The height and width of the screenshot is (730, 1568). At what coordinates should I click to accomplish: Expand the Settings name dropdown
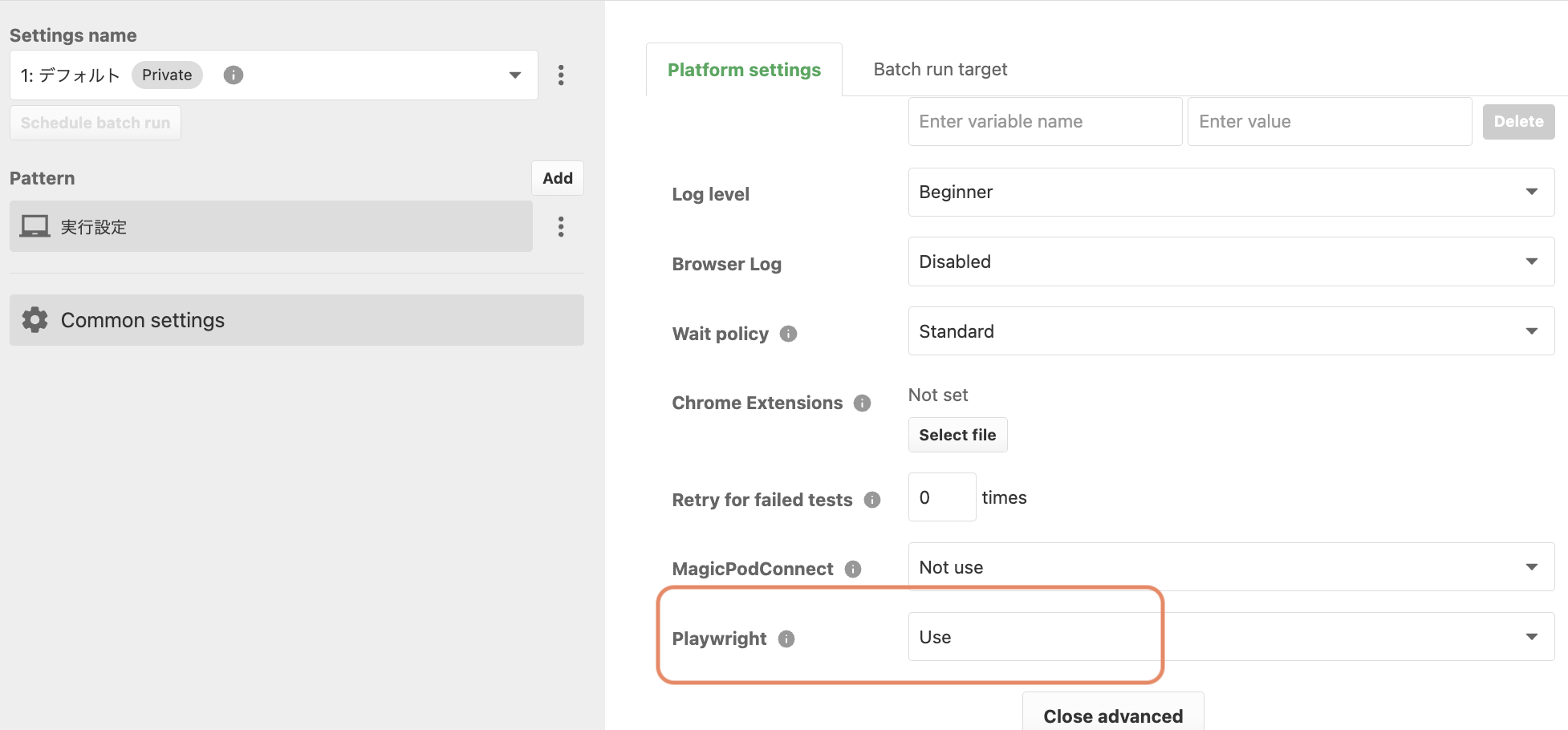point(274,75)
